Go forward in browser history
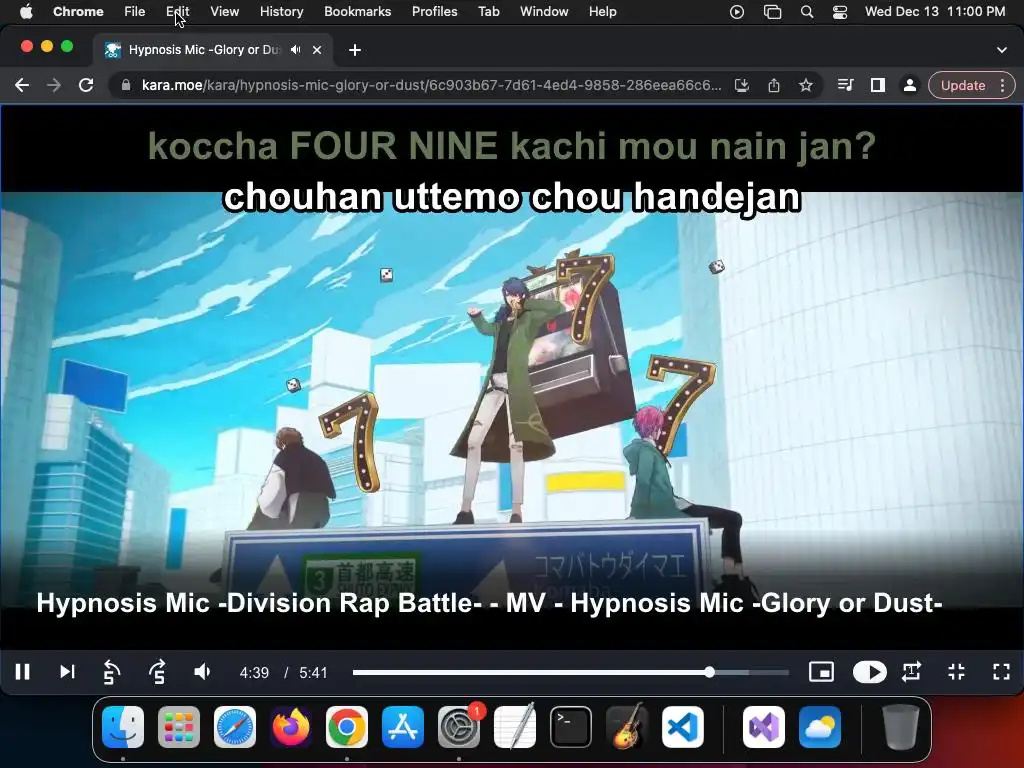Screen dimensions: 1024x768 point(54,86)
